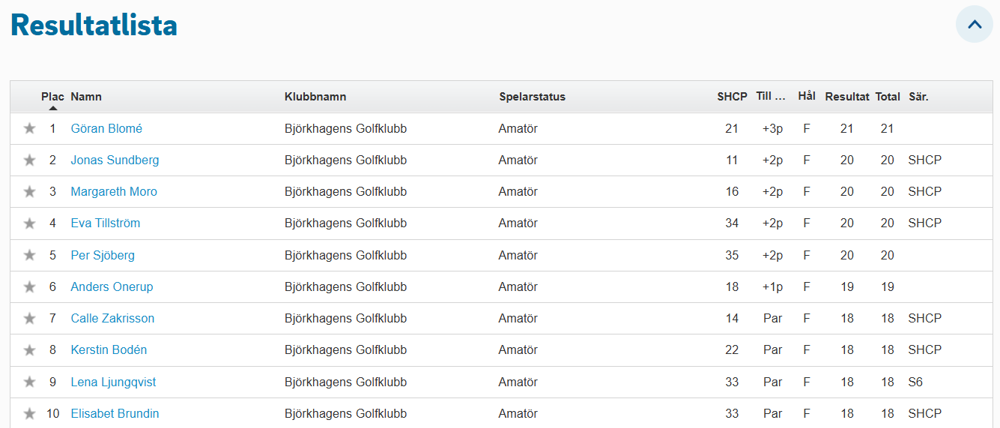
Task: Sort results by the Total column
Action: click(887, 97)
